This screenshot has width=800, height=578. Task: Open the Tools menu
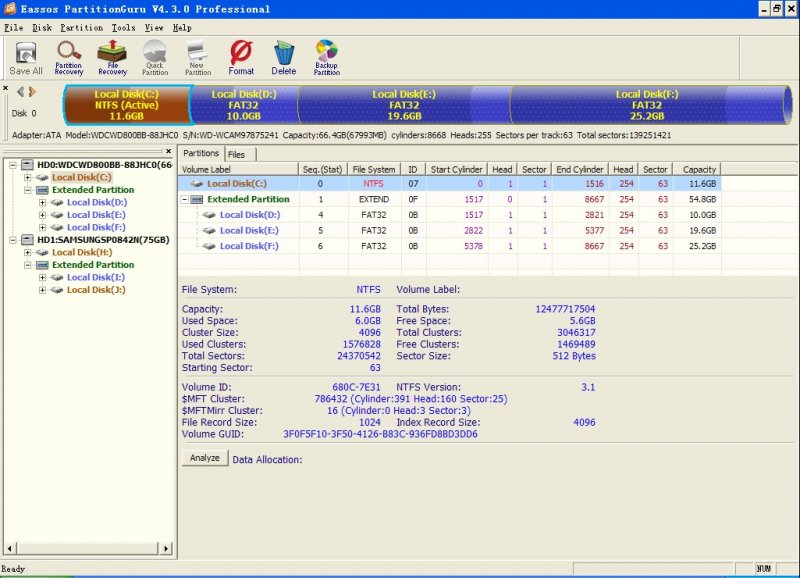click(x=123, y=27)
